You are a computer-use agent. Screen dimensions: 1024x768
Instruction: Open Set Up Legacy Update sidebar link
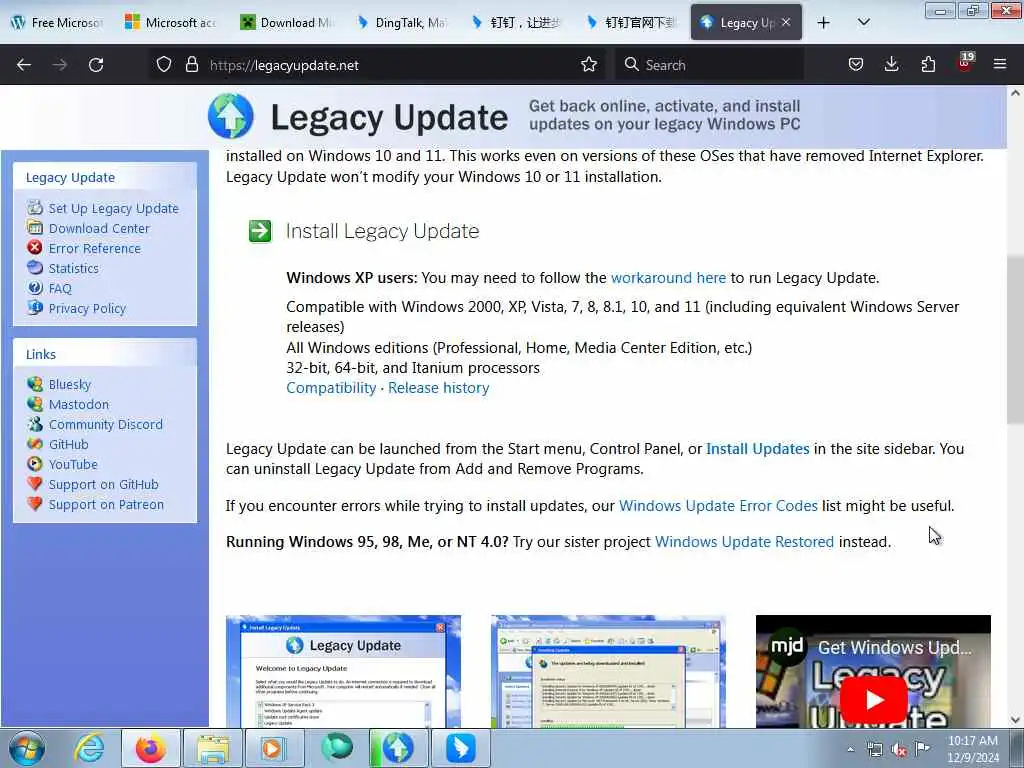113,208
